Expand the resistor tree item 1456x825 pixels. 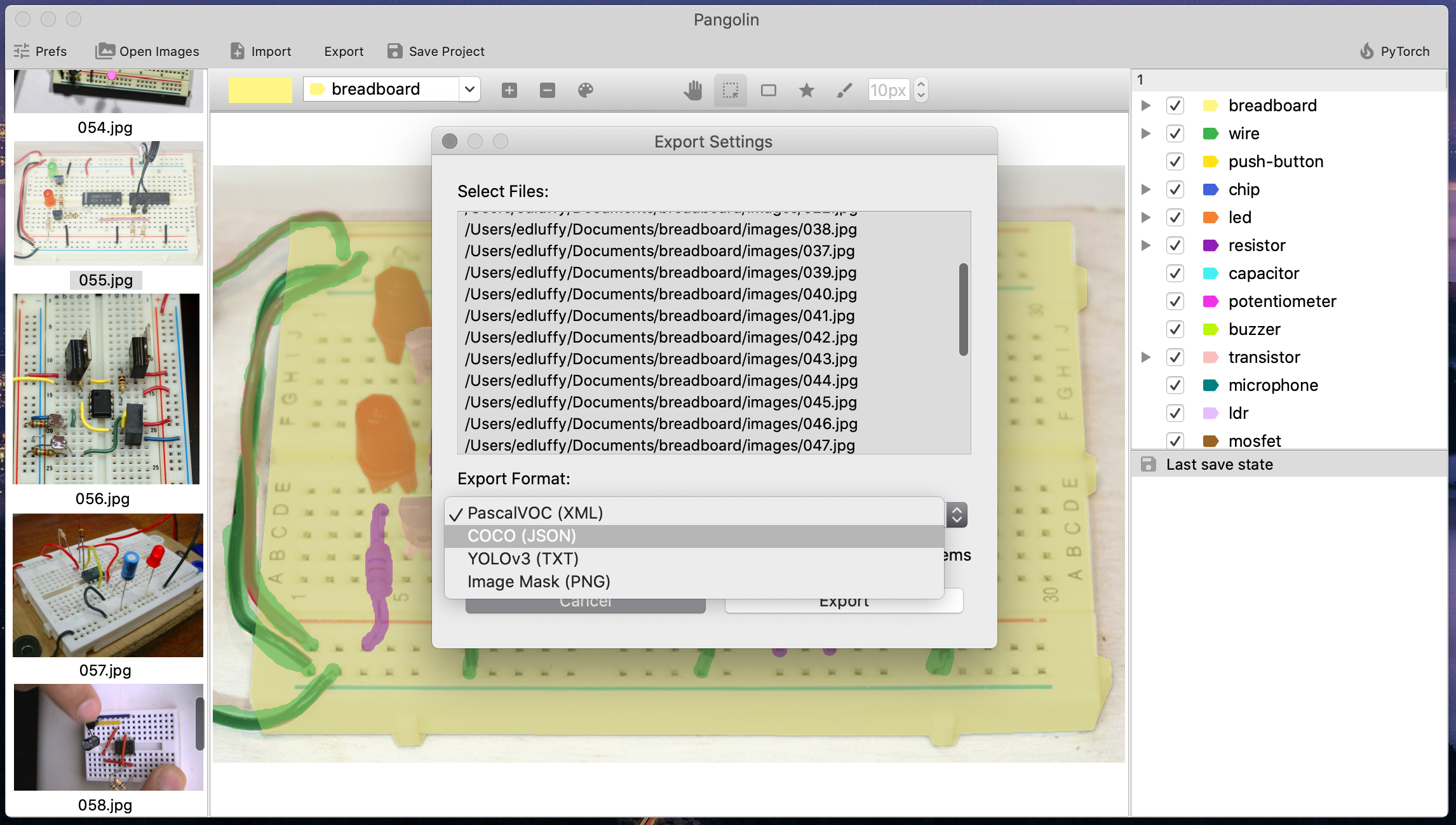coord(1146,245)
